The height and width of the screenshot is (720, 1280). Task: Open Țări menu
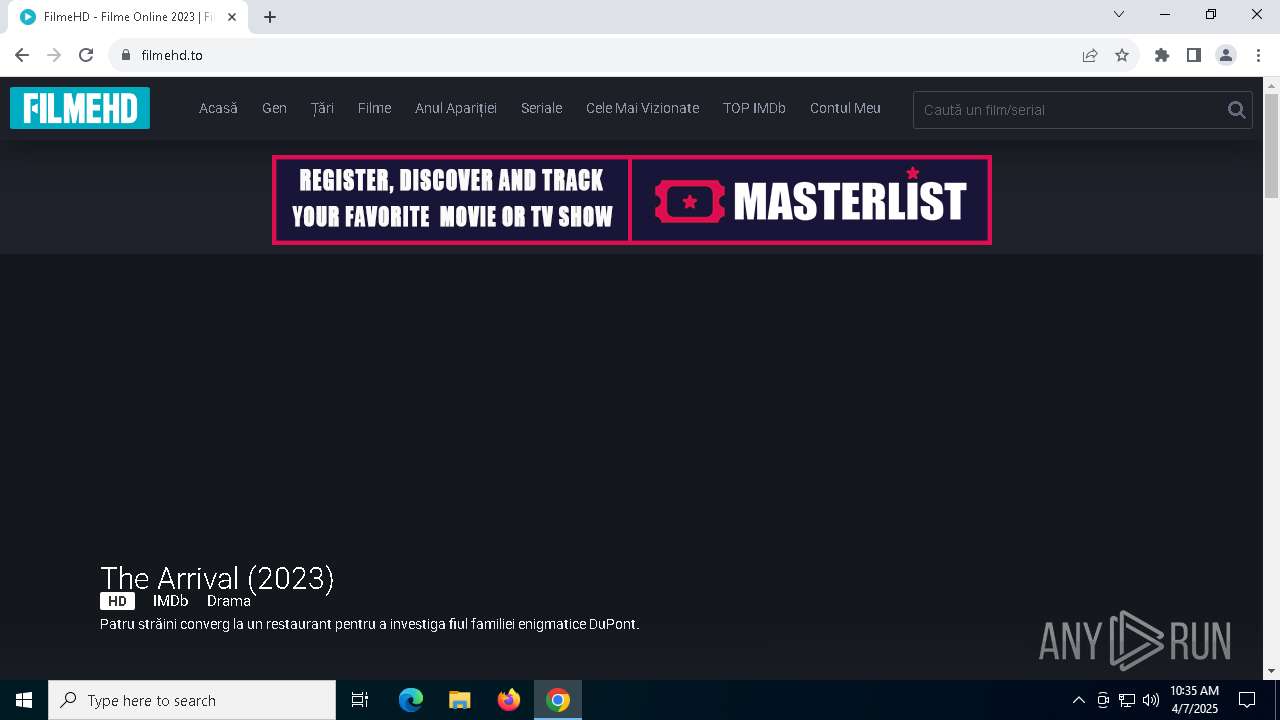pos(322,108)
